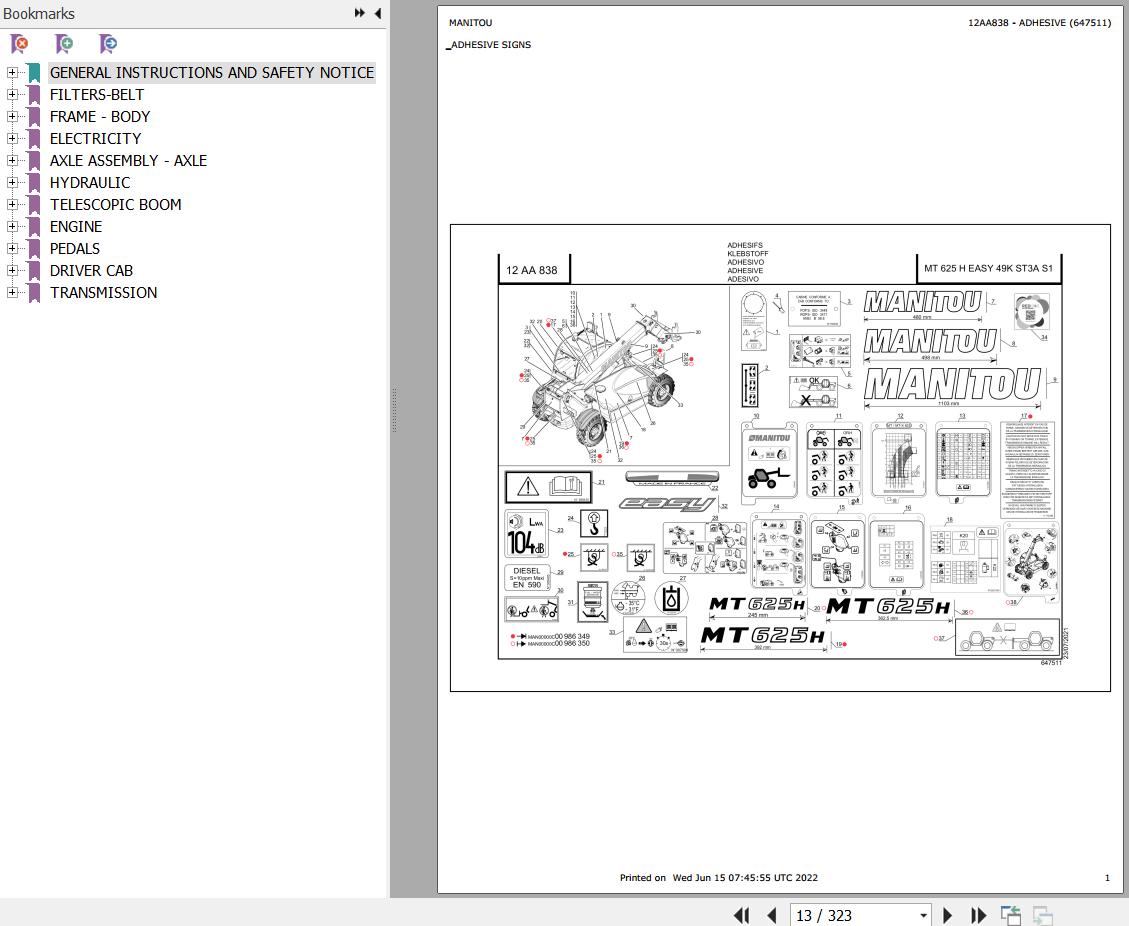
Task: Go to the next page
Action: (x=948, y=915)
